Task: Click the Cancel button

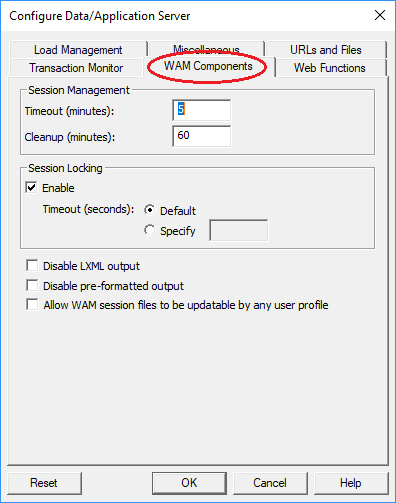Action: 270,483
